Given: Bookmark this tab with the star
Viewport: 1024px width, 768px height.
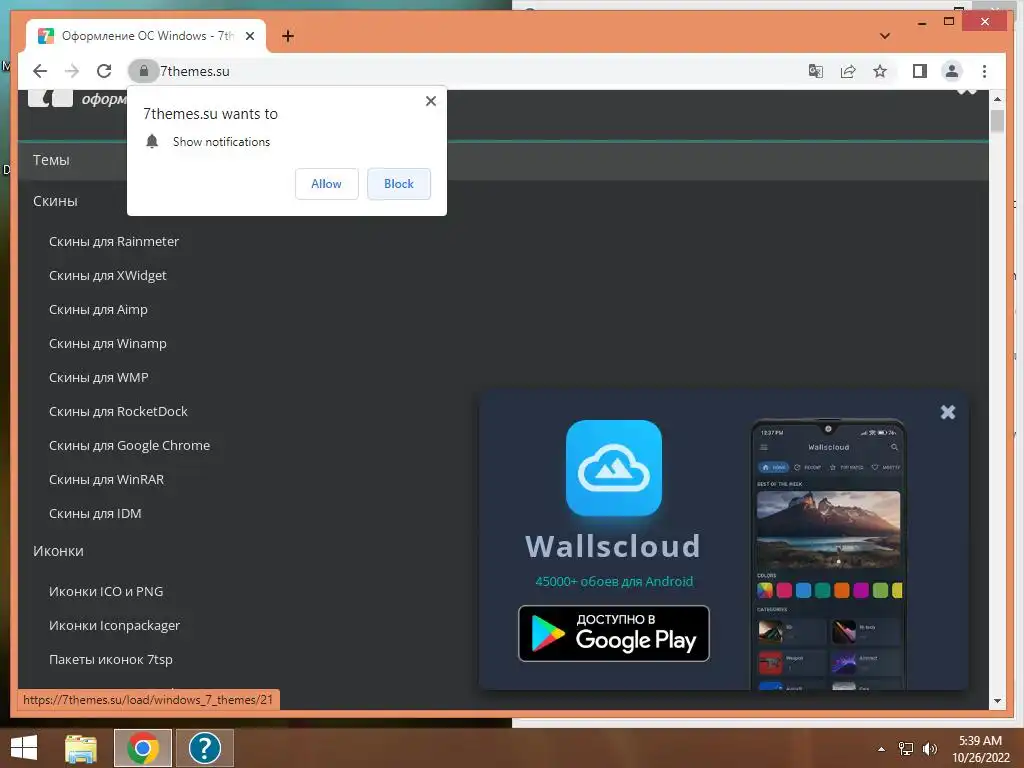Looking at the screenshot, I should pos(880,71).
